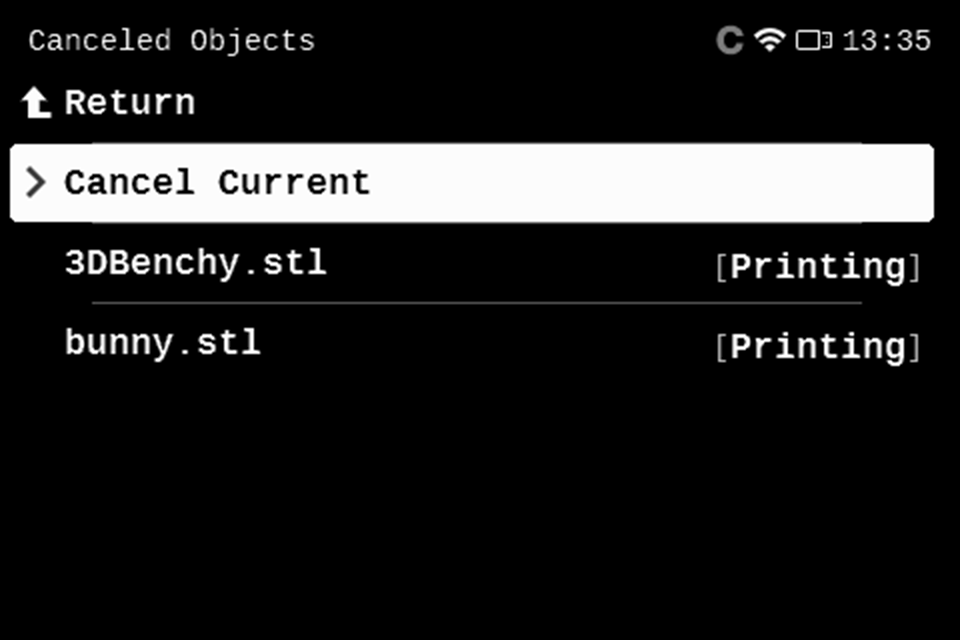The height and width of the screenshot is (640, 960).
Task: Click the battery indicator icon
Action: (813, 40)
